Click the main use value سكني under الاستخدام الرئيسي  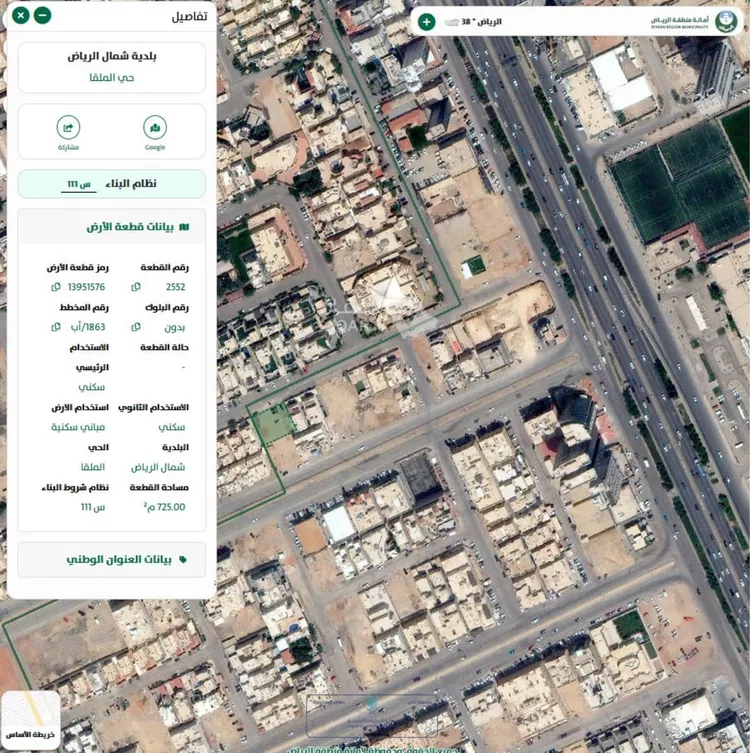coord(92,387)
